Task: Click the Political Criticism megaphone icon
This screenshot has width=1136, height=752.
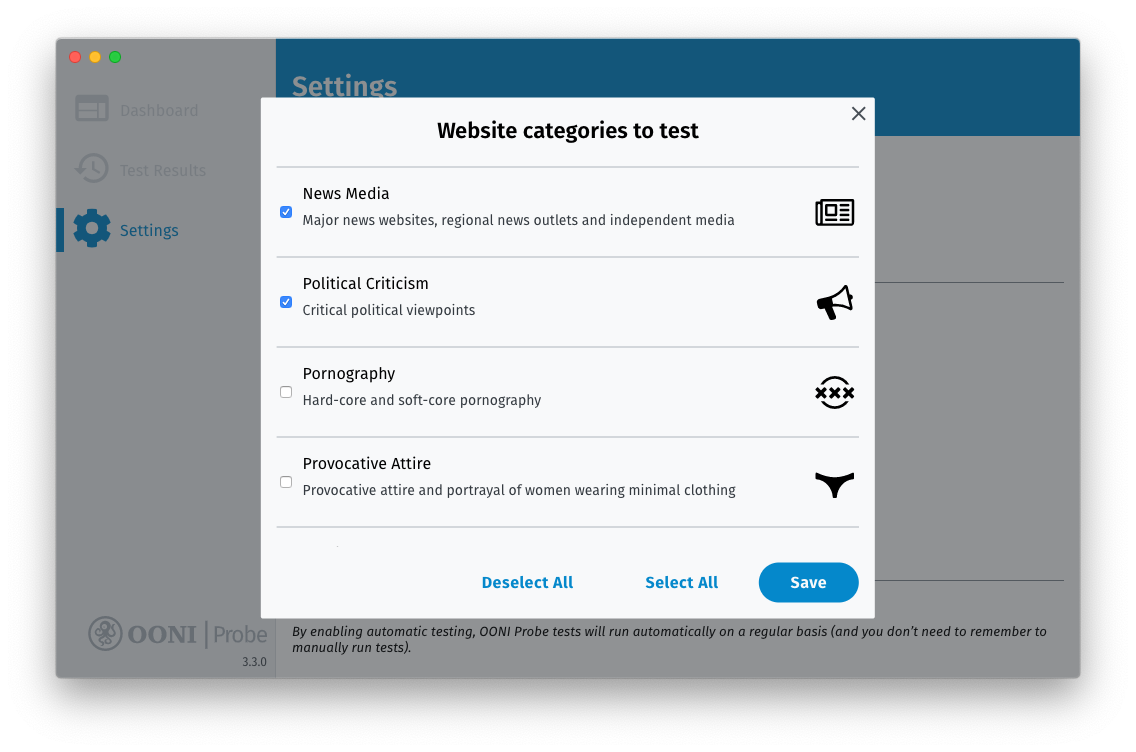Action: click(834, 302)
